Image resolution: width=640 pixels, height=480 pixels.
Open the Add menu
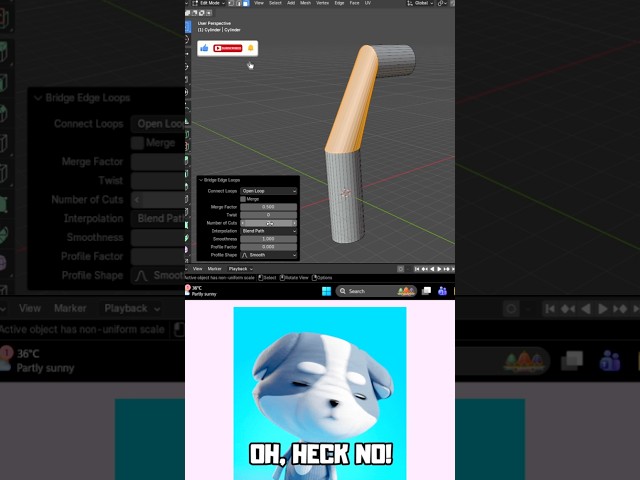291,3
